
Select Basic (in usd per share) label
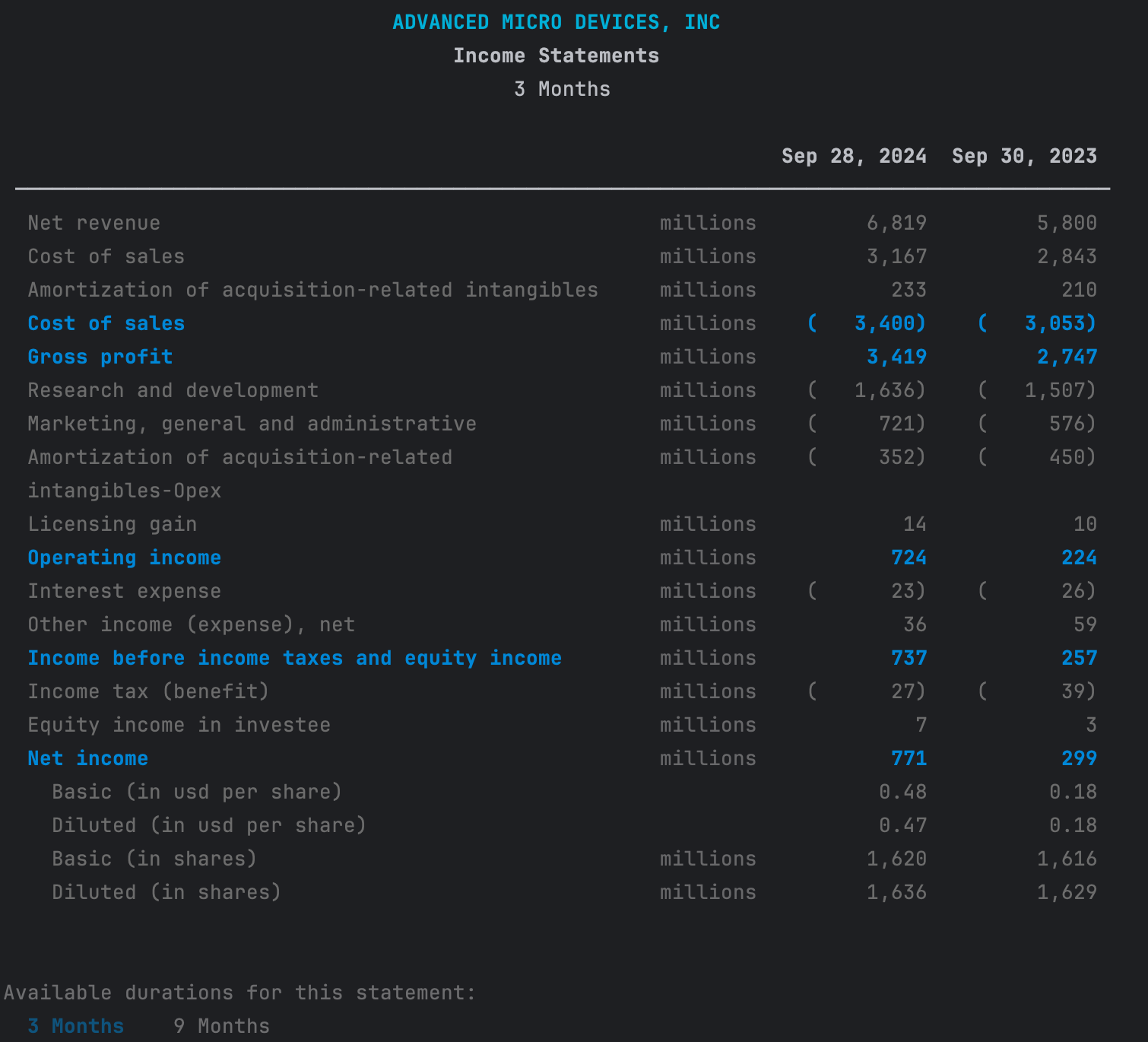pyautogui.click(x=197, y=792)
